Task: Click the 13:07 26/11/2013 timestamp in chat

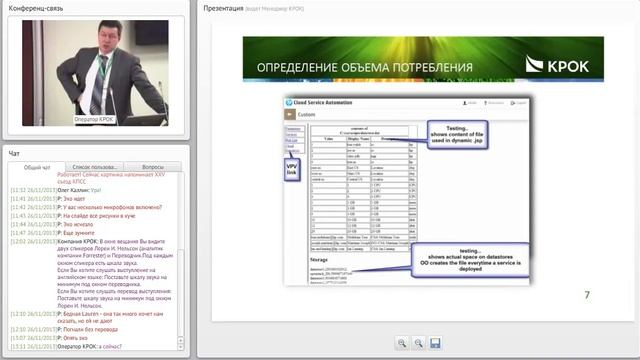Action: [34, 338]
